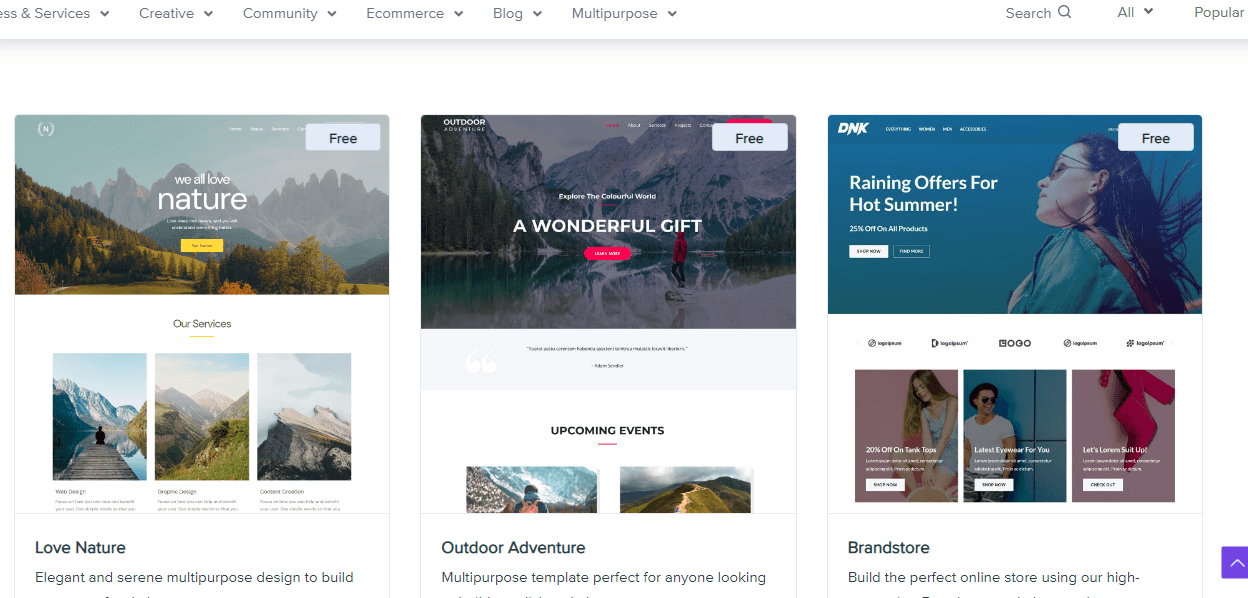The image size is (1248, 598).
Task: Select the Community menu item
Action: [x=289, y=14]
